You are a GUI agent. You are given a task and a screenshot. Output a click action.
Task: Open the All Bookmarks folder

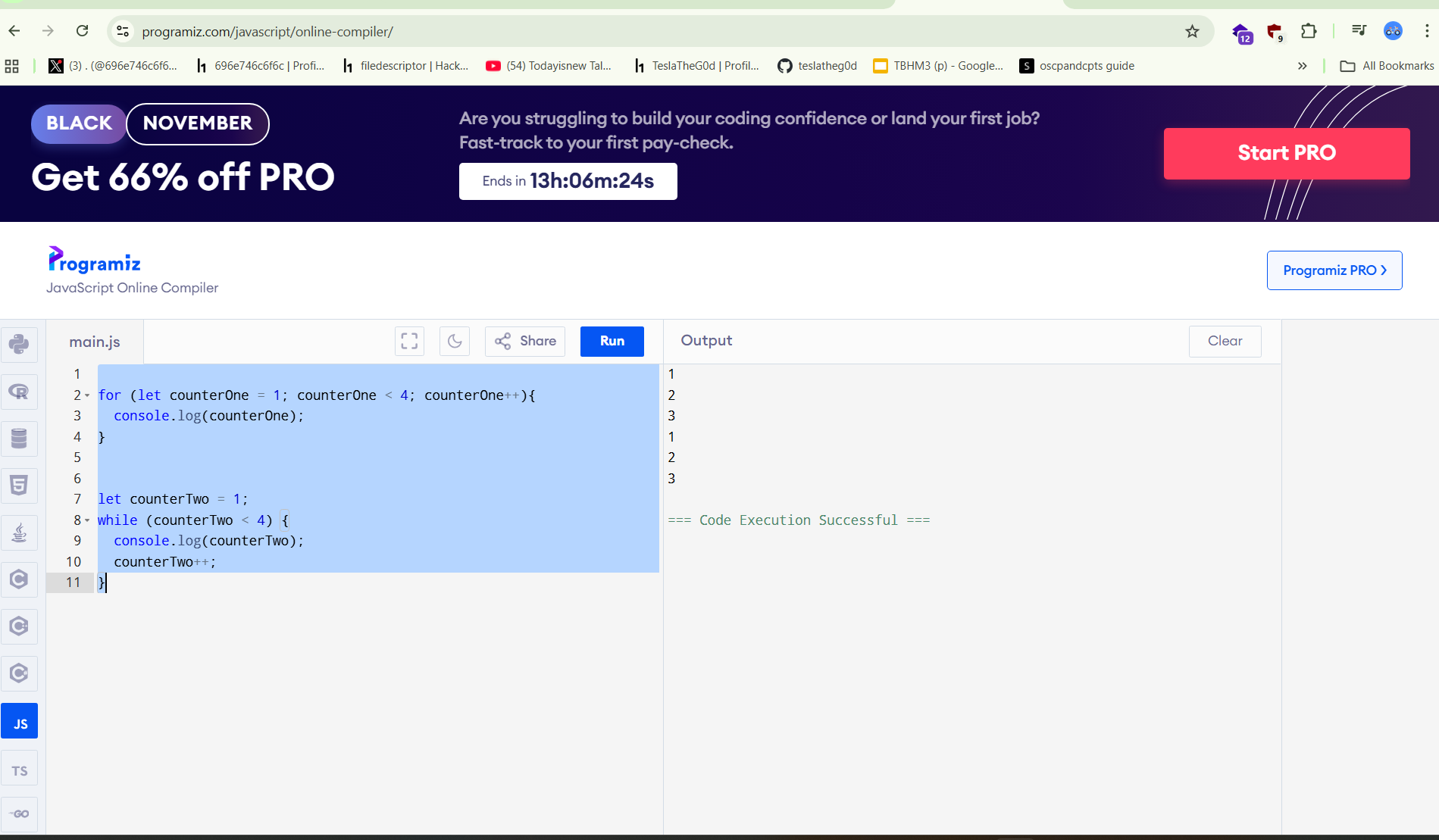[1387, 66]
